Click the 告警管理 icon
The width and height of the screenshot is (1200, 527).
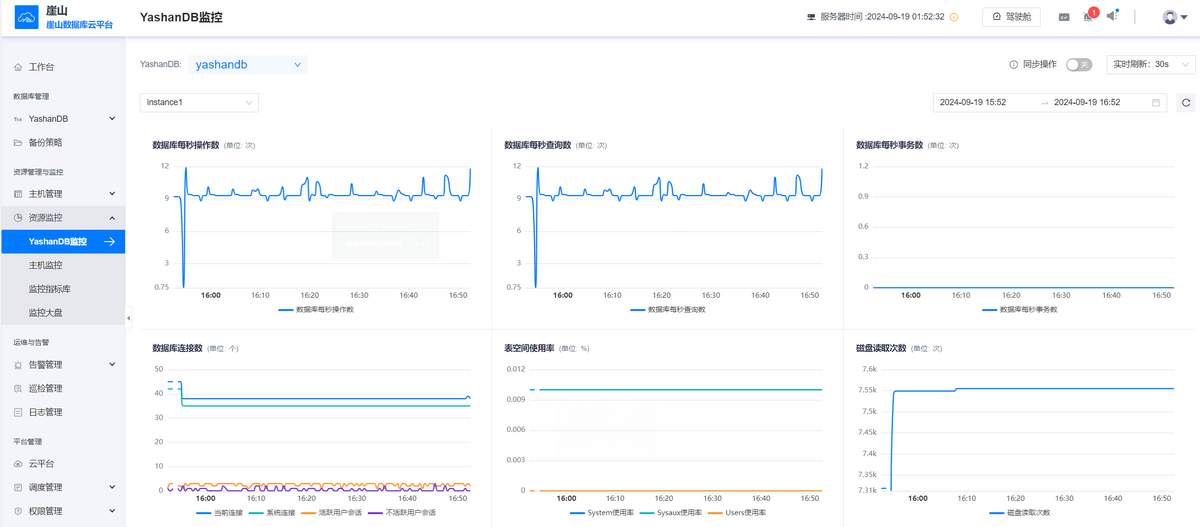coord(18,365)
